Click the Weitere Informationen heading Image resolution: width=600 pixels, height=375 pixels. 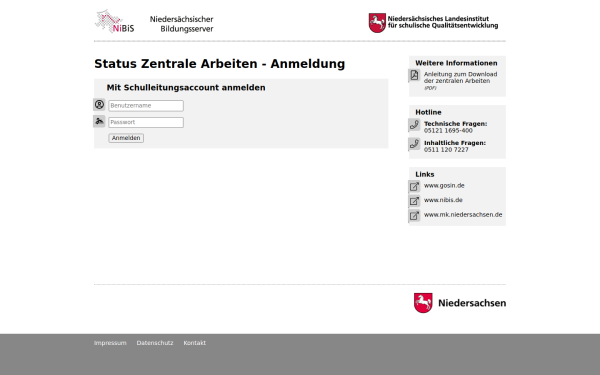pos(456,63)
